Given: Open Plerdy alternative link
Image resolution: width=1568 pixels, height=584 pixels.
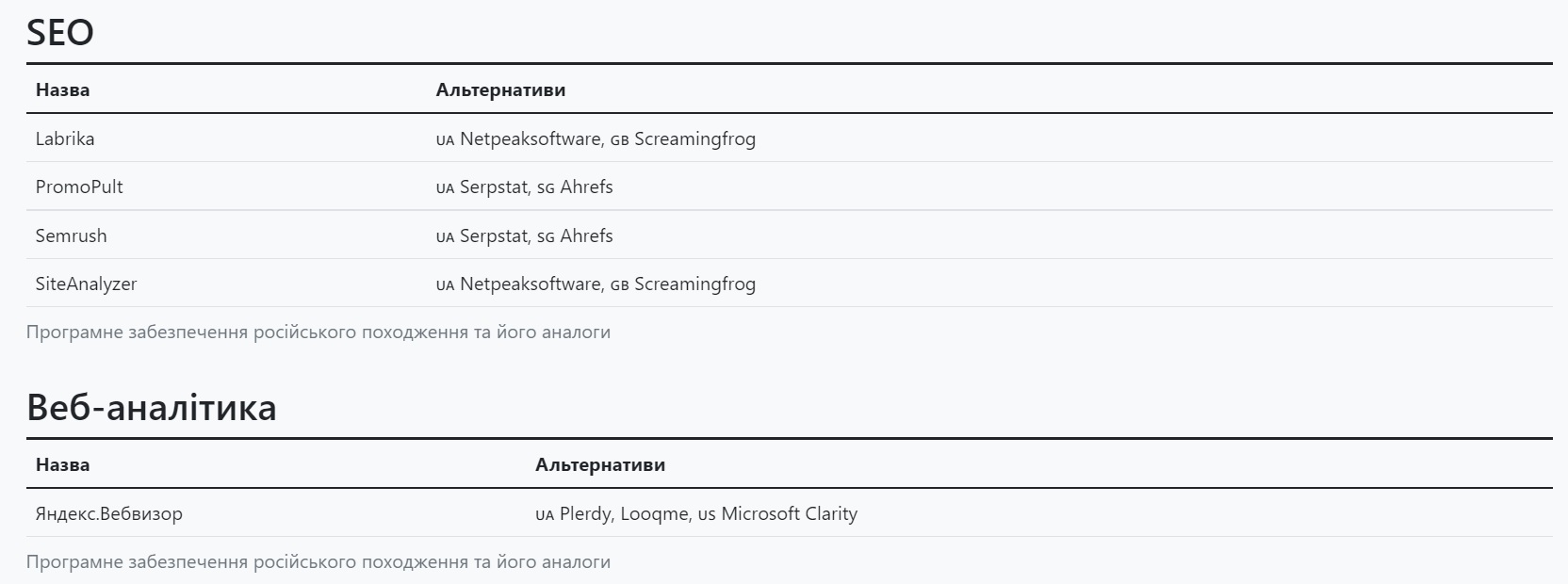Looking at the screenshot, I should pos(586,514).
